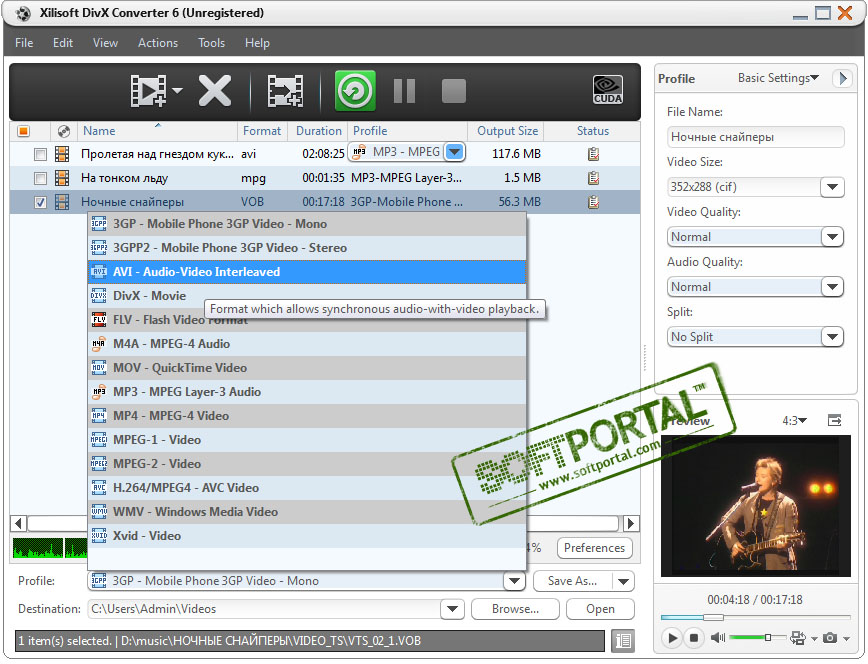Collapse the bottom Profile combo box arrow

tap(514, 581)
